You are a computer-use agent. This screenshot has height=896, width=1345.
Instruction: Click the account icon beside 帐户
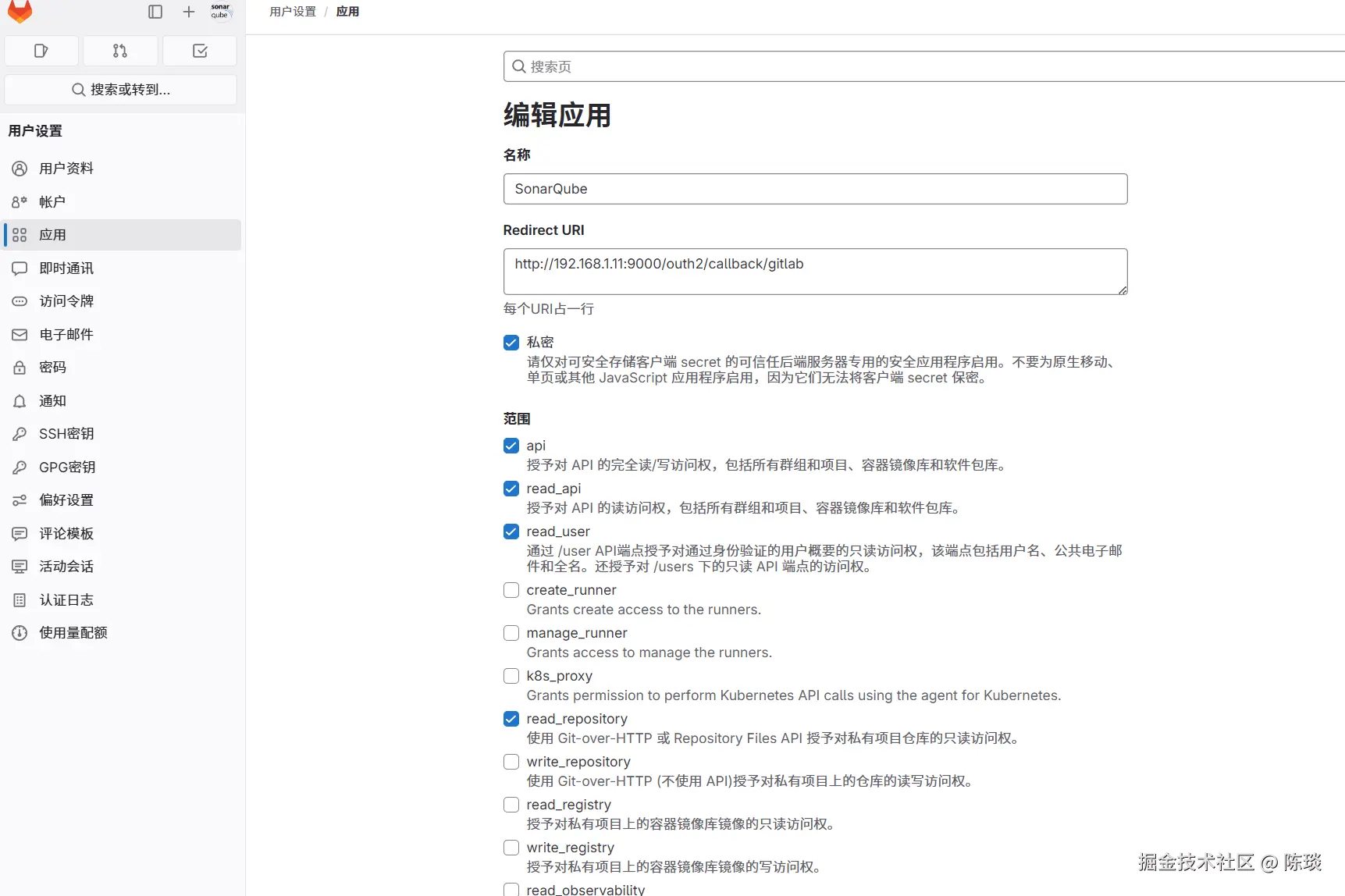[20, 202]
